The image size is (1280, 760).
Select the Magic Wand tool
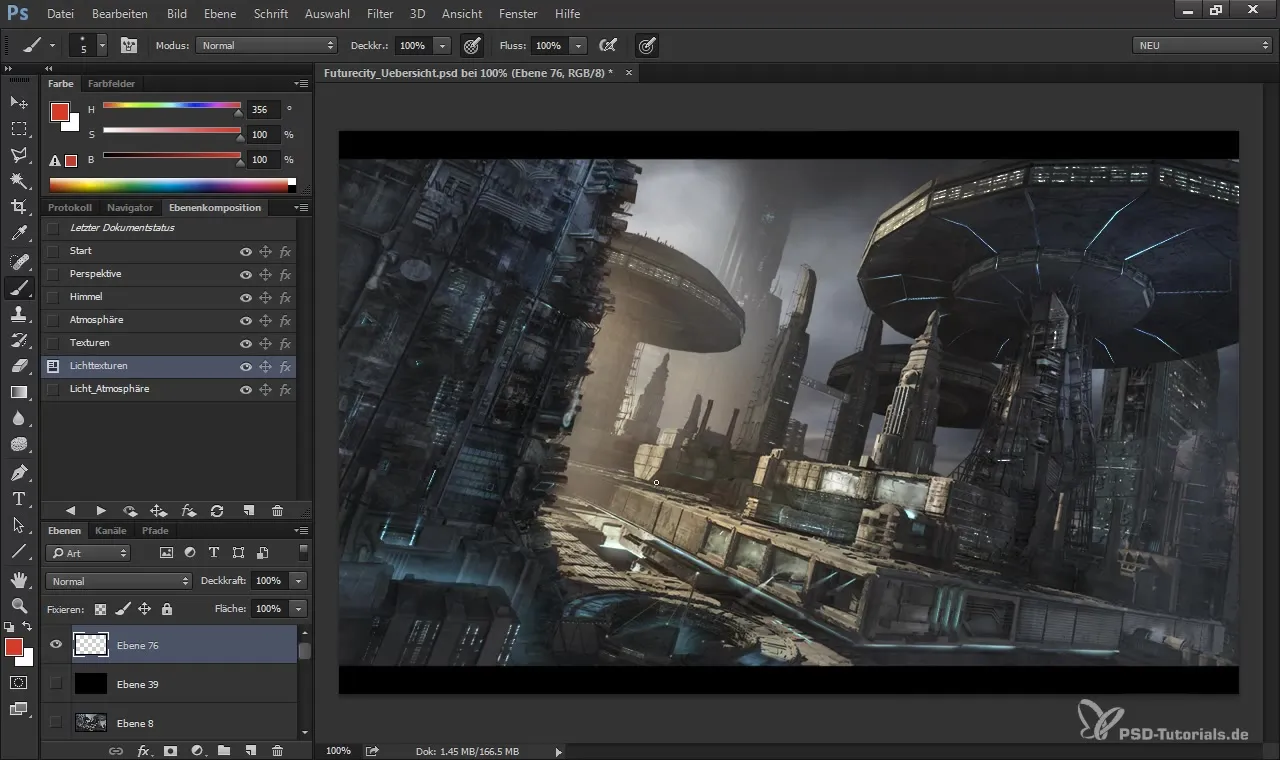tap(19, 181)
